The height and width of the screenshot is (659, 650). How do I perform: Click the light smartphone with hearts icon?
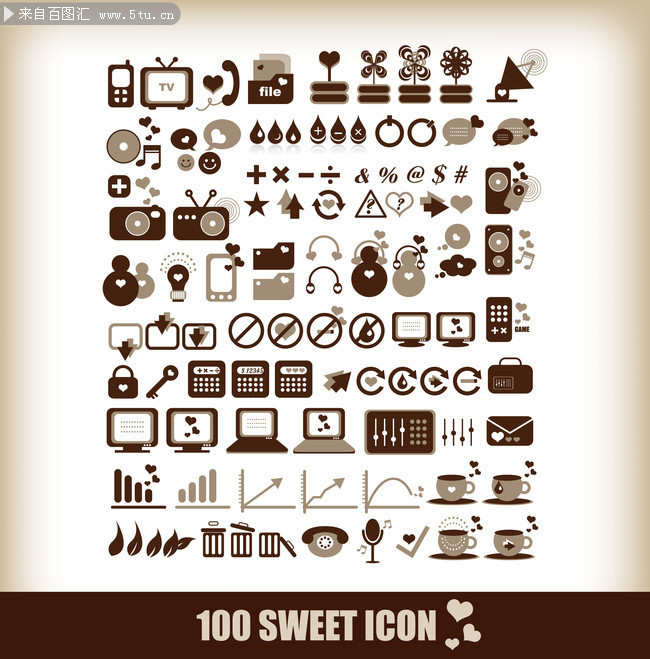(224, 272)
